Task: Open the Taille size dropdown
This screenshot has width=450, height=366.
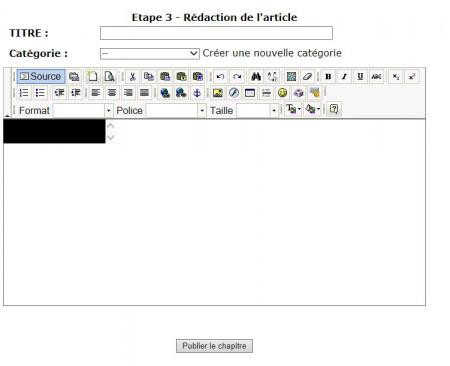Action: click(x=257, y=110)
